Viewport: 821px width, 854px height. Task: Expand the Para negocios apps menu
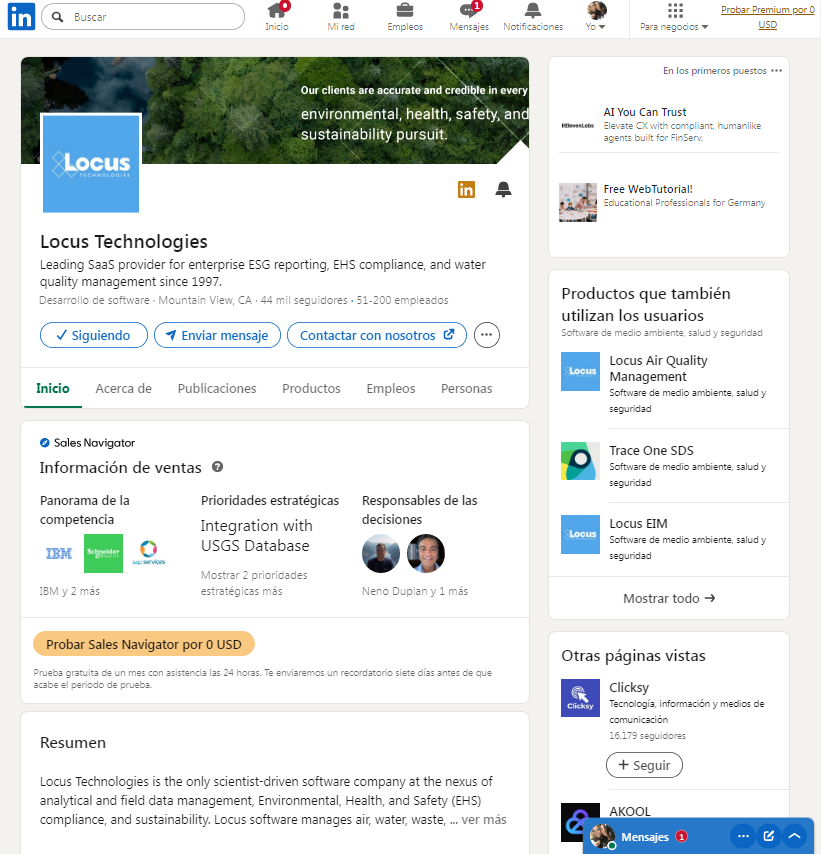pos(674,17)
